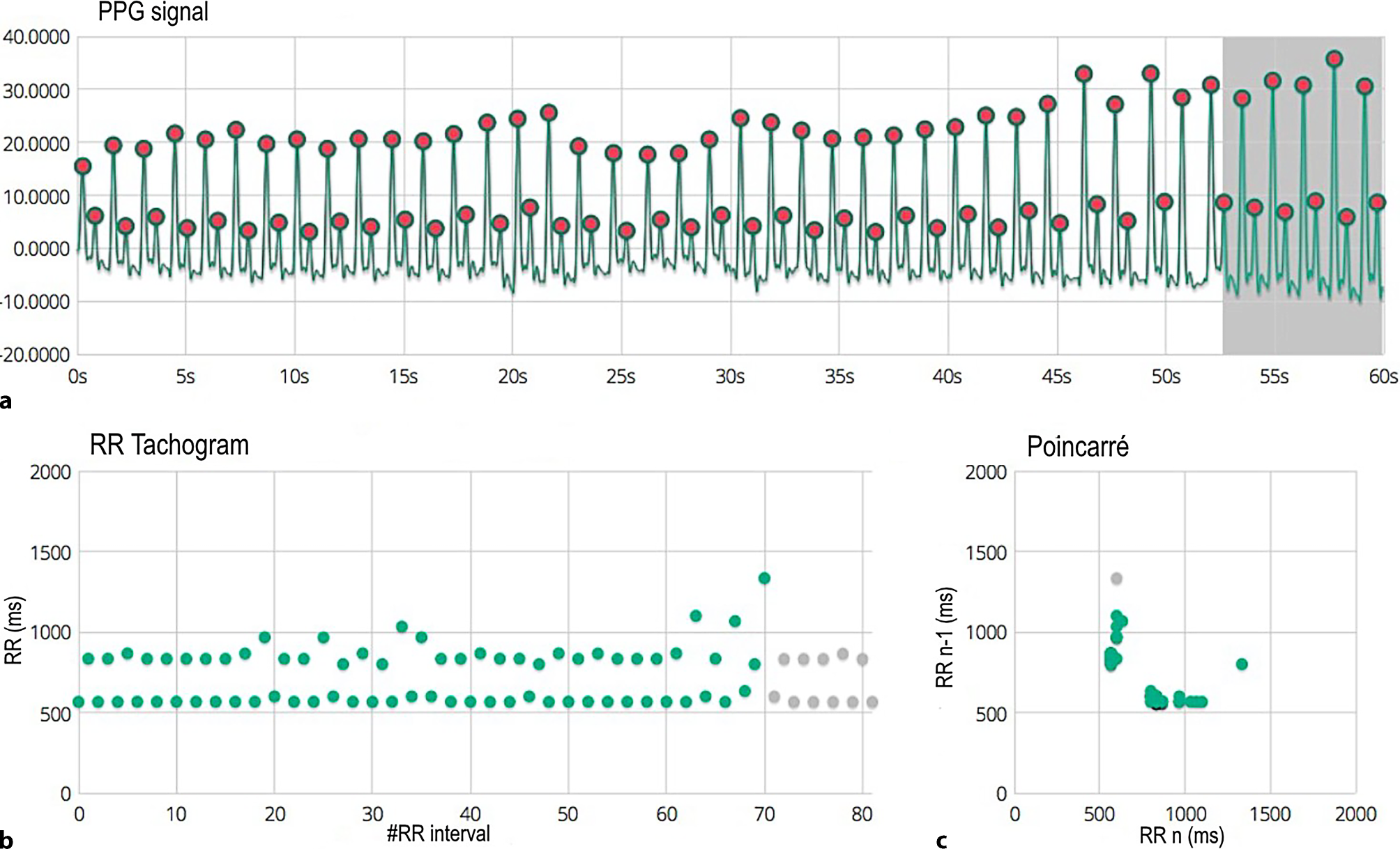Click the PPG signal chart title
The image size is (1400, 849).
[x=153, y=12]
